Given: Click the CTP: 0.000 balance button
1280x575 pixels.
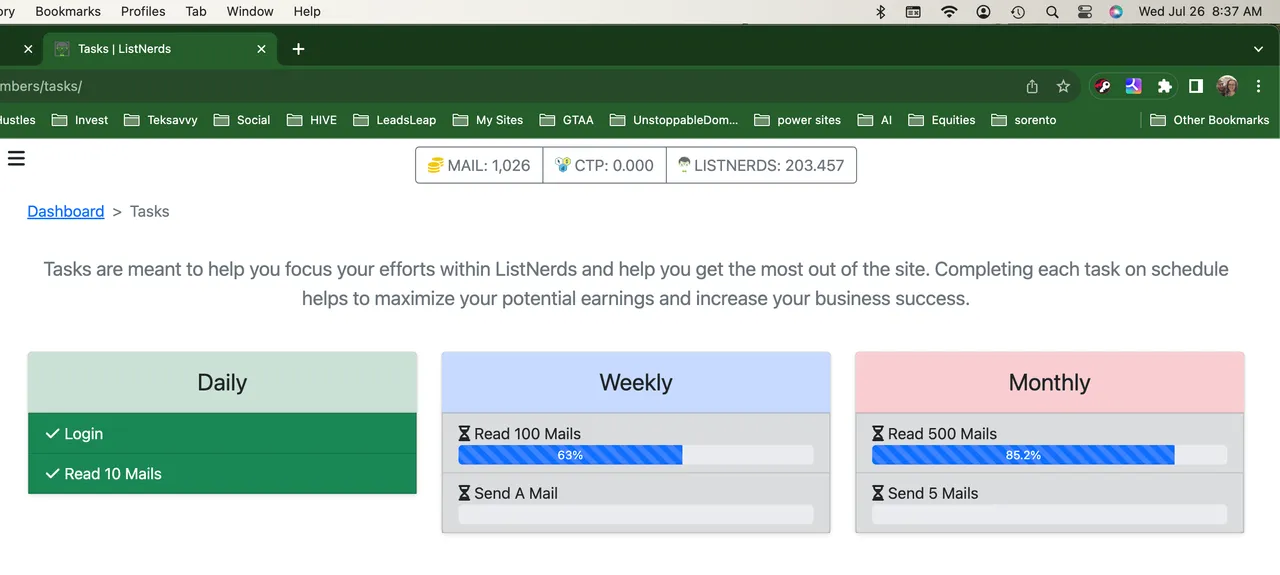Looking at the screenshot, I should 605,166.
